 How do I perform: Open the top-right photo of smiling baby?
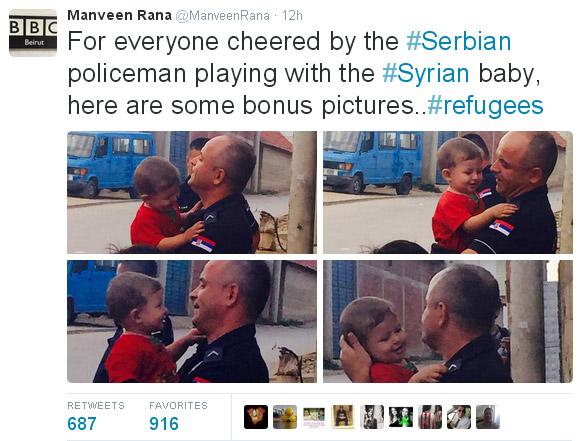point(448,192)
